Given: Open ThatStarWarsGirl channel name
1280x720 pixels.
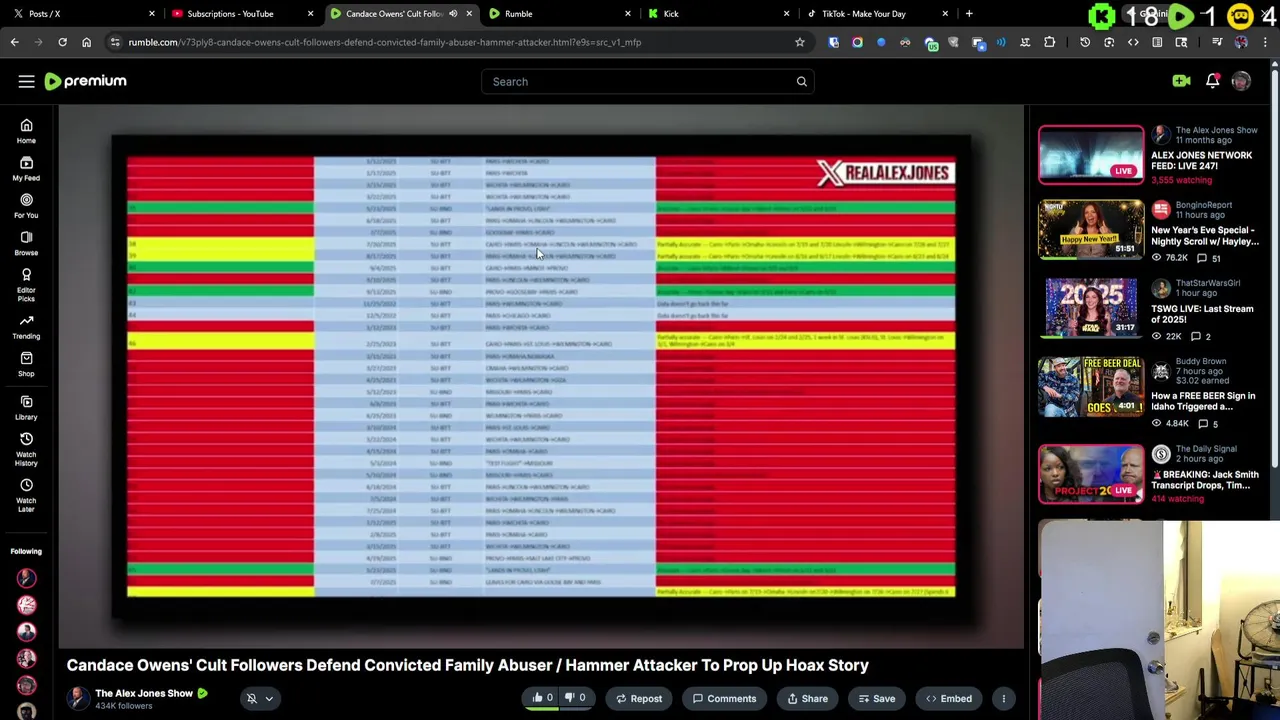Looking at the screenshot, I should [1208, 283].
